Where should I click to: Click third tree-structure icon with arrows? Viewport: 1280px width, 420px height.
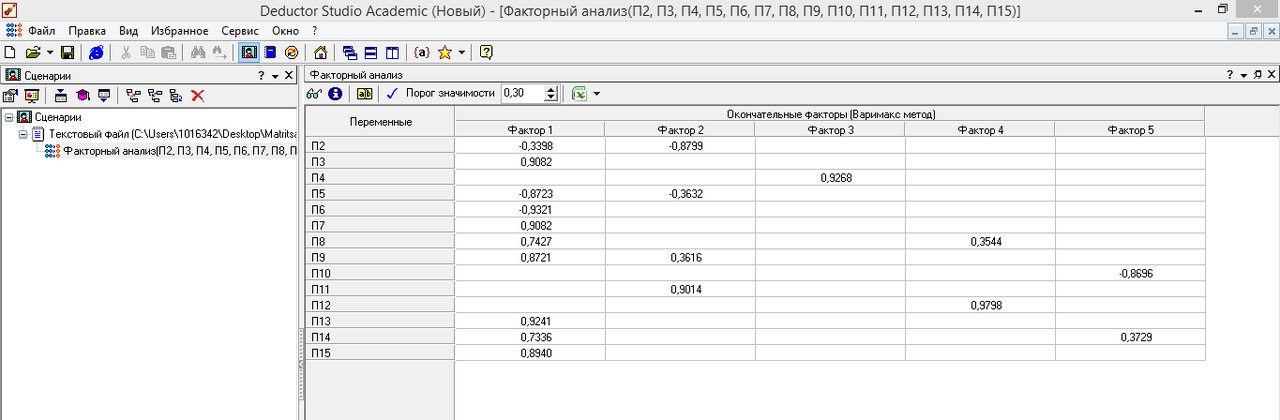(175, 95)
